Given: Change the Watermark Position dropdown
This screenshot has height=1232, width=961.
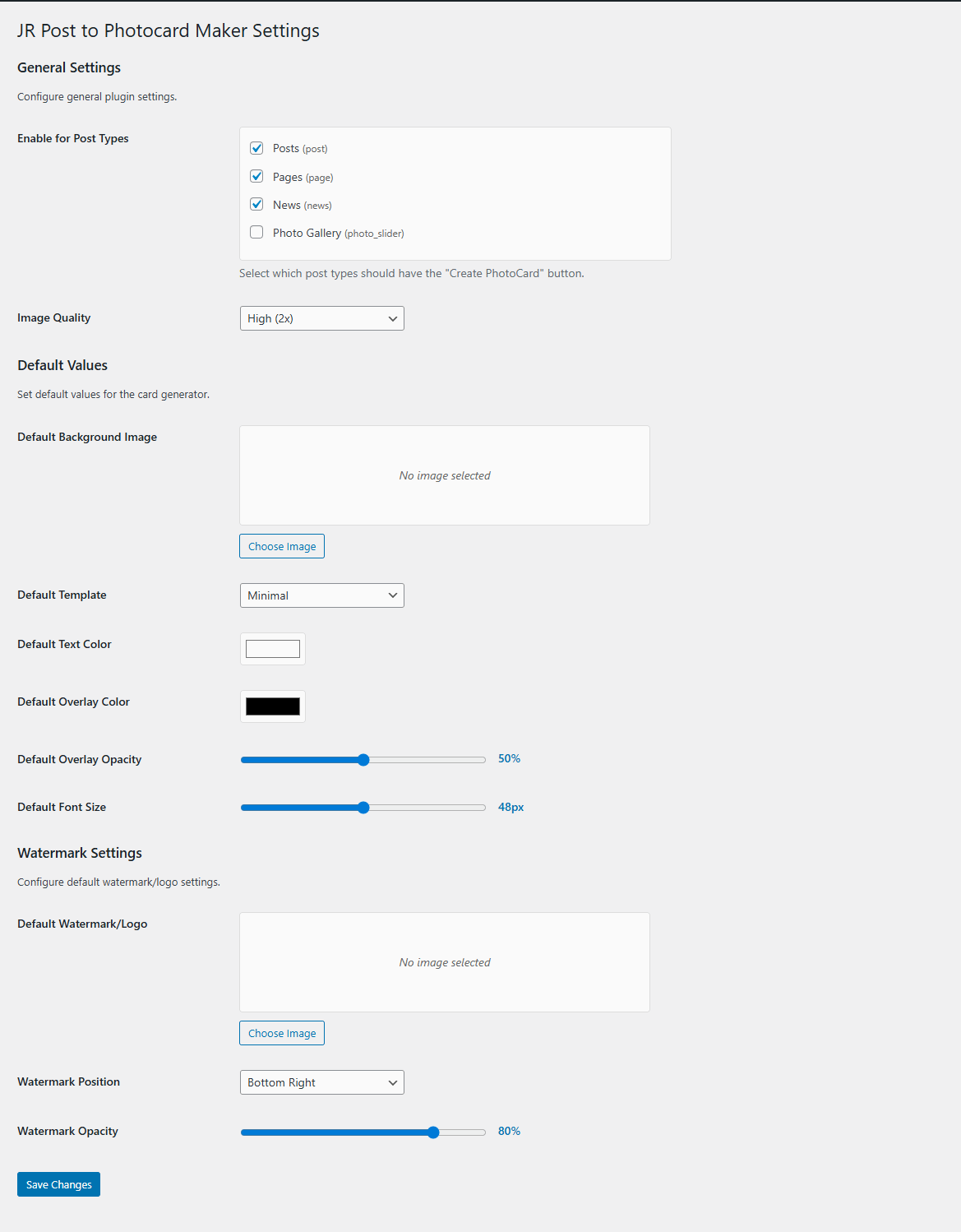Looking at the screenshot, I should pyautogui.click(x=321, y=1082).
